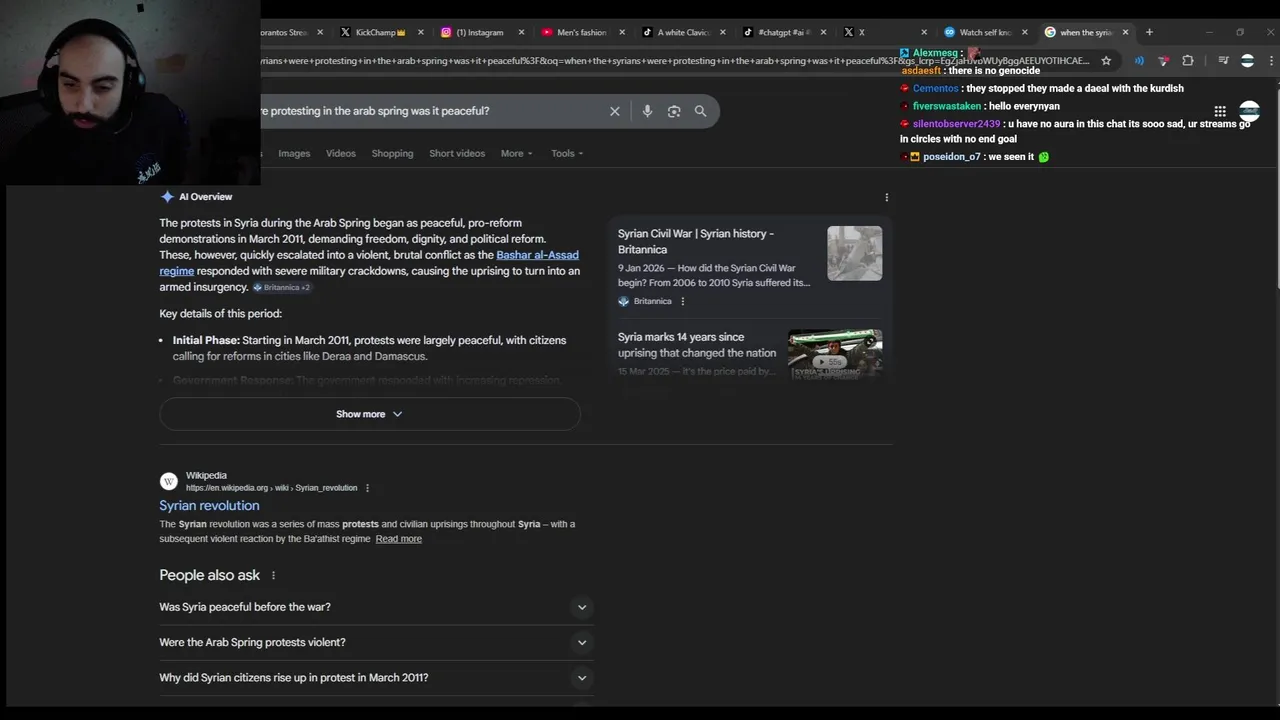Open the Wikipedia URL breadcrumb Syrian_revolution
Image resolution: width=1280 pixels, height=720 pixels.
[271, 488]
